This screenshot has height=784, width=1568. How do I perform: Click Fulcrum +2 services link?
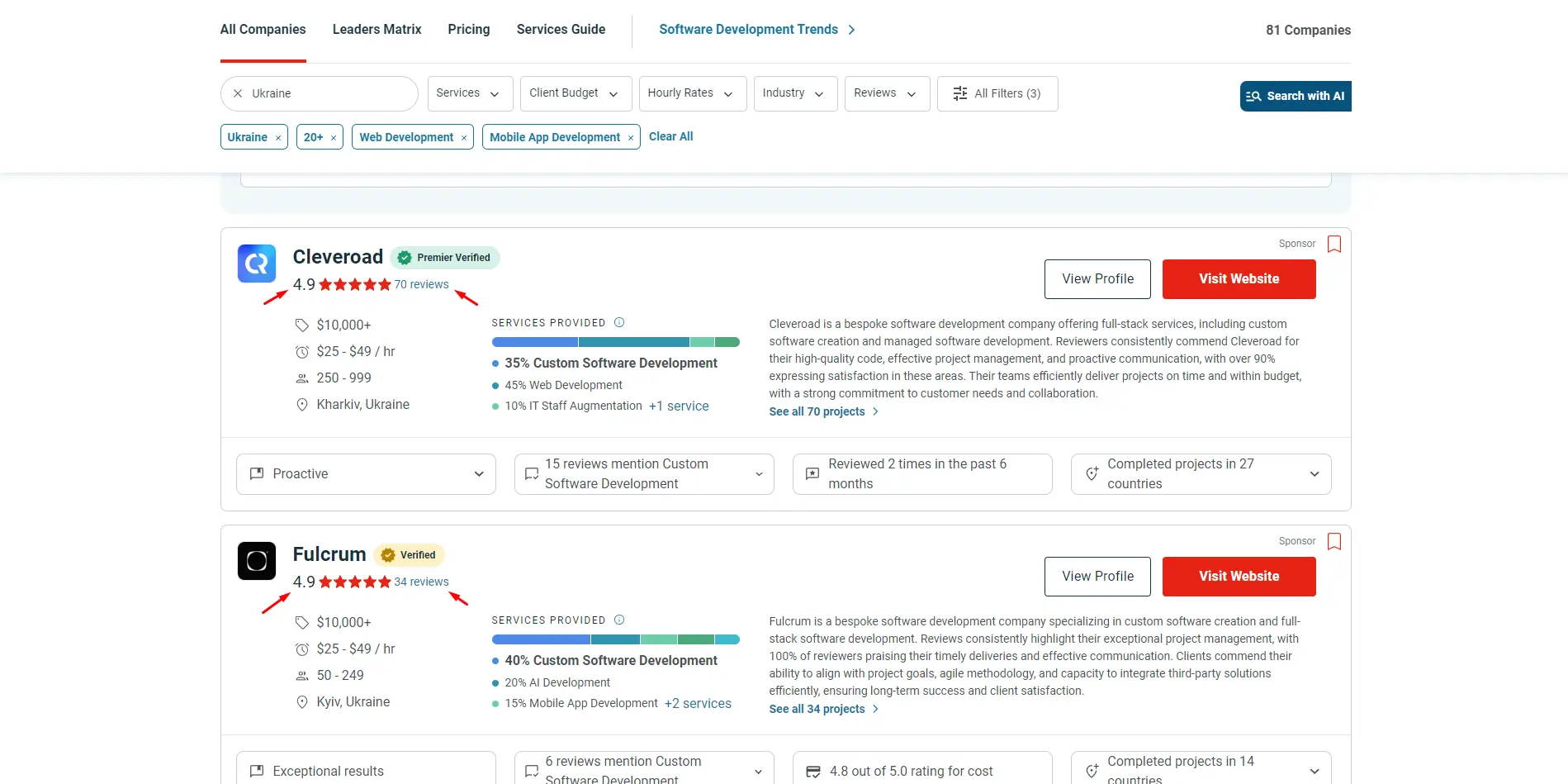pos(698,704)
